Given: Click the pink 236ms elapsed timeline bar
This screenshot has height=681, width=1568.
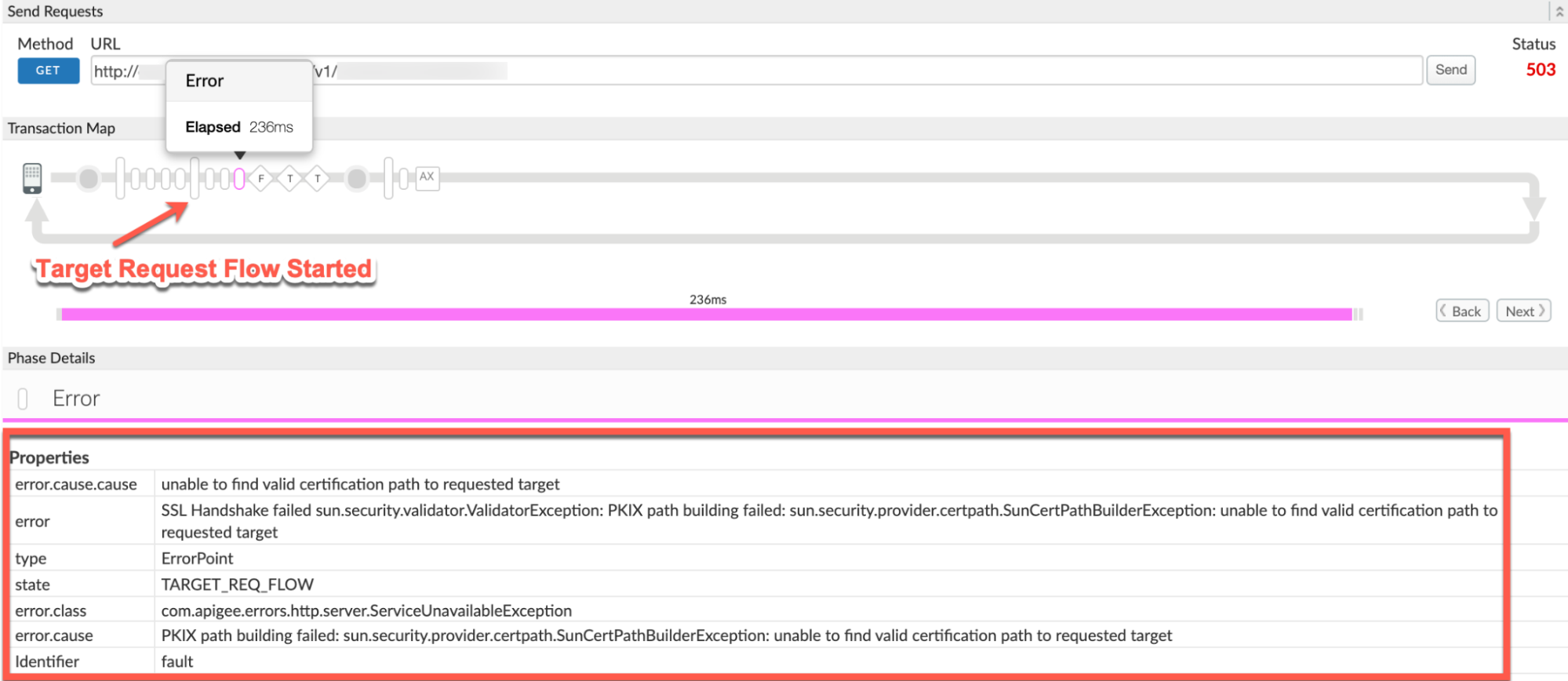Looking at the screenshot, I should click(706, 315).
